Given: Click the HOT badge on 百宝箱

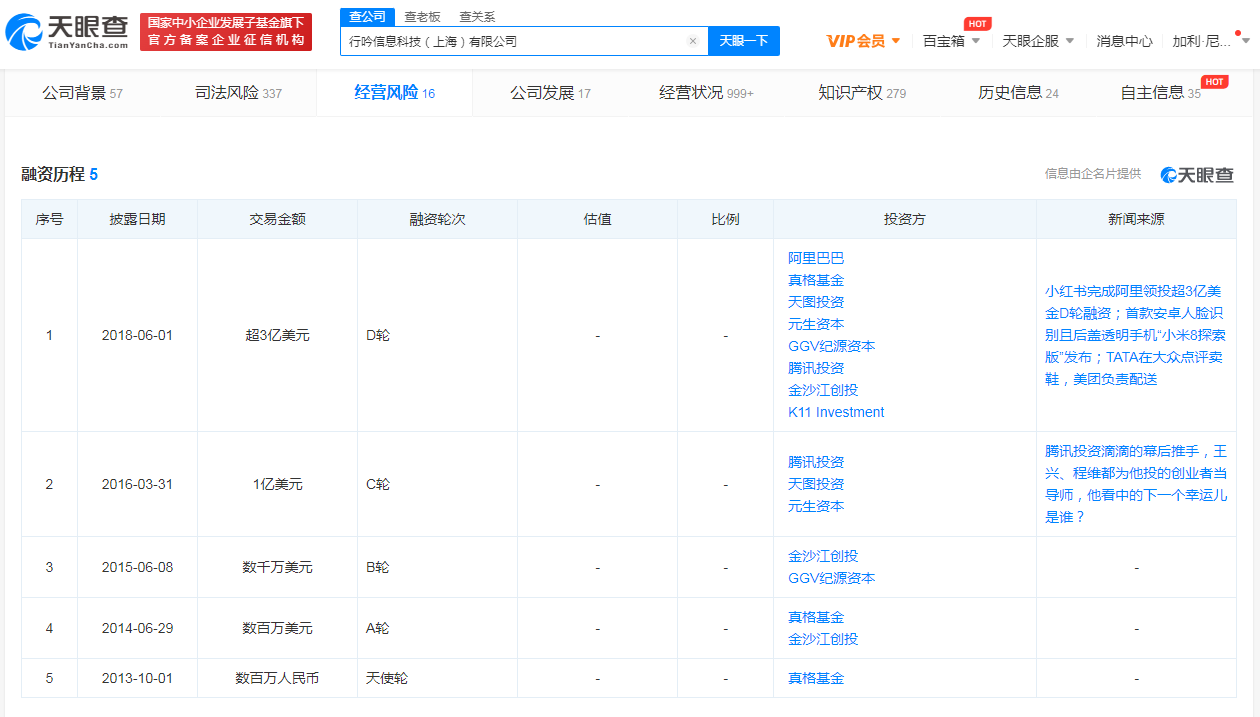Looking at the screenshot, I should click(978, 22).
